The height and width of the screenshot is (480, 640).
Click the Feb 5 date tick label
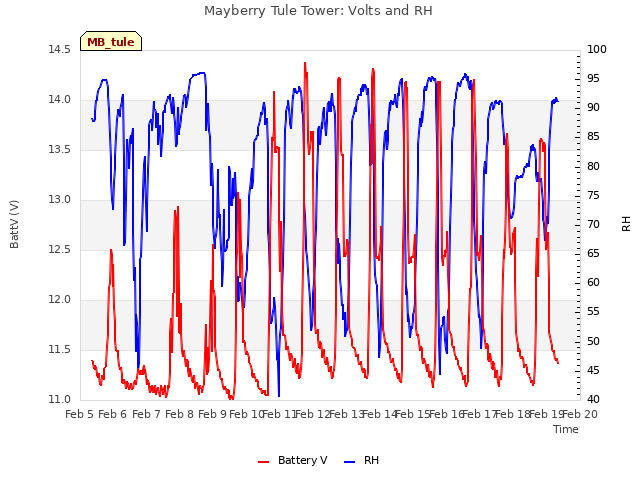point(80,414)
